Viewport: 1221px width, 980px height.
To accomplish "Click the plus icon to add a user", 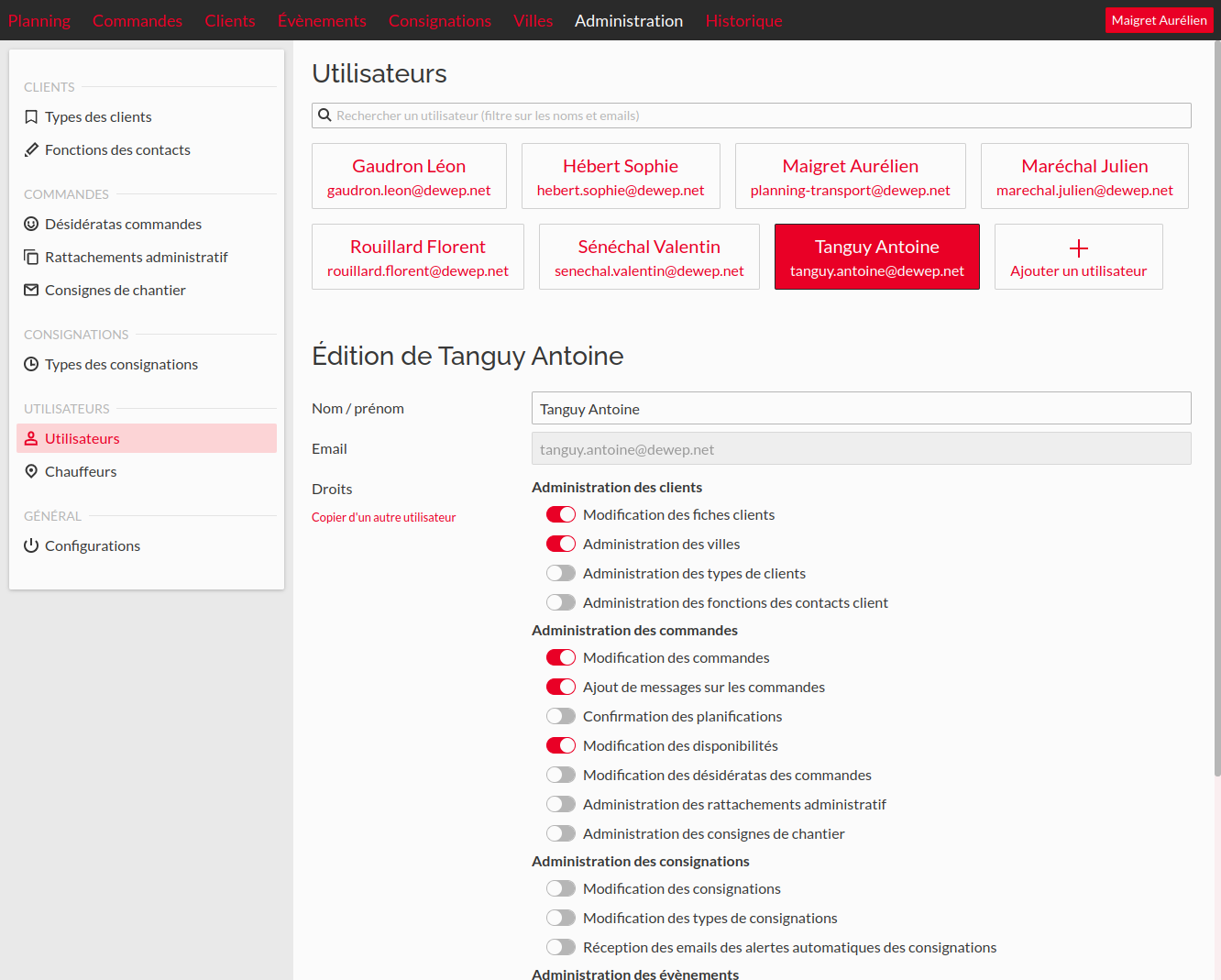I will (1078, 247).
